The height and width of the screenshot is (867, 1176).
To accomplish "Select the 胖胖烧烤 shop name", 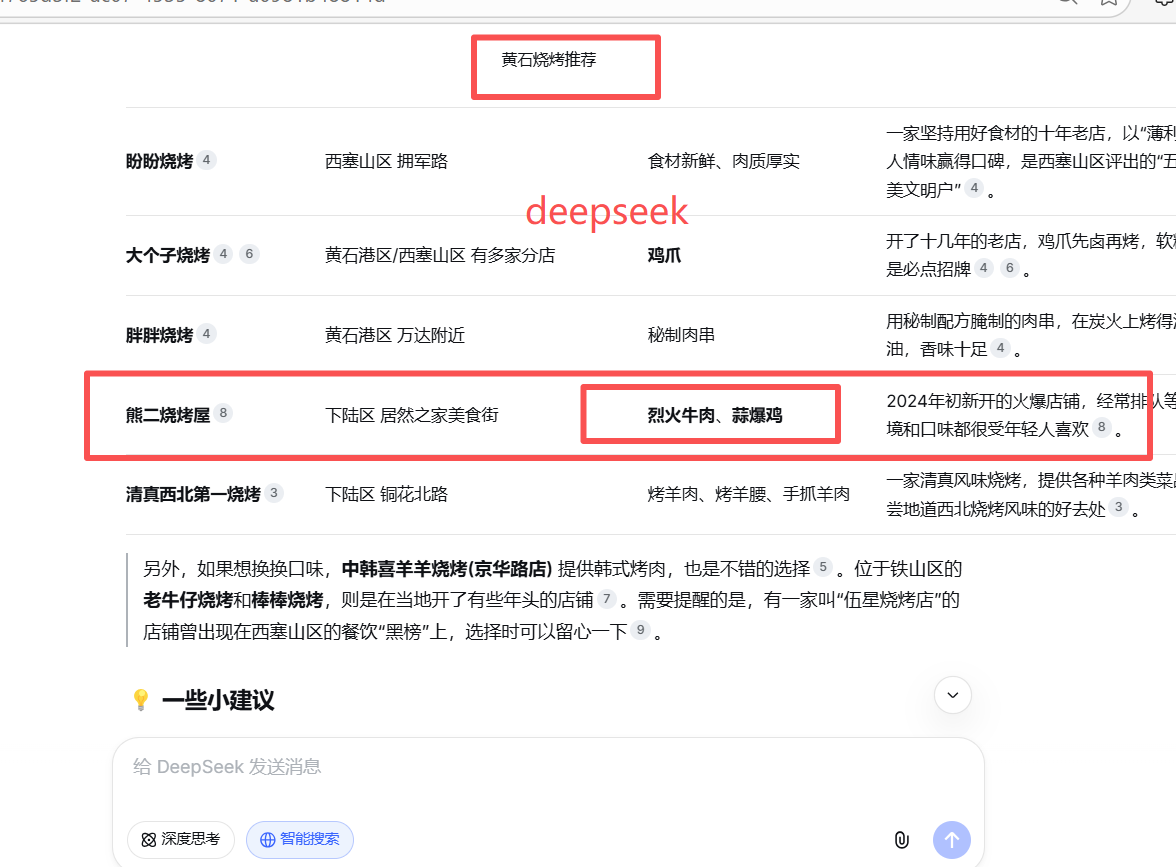I will coord(159,335).
